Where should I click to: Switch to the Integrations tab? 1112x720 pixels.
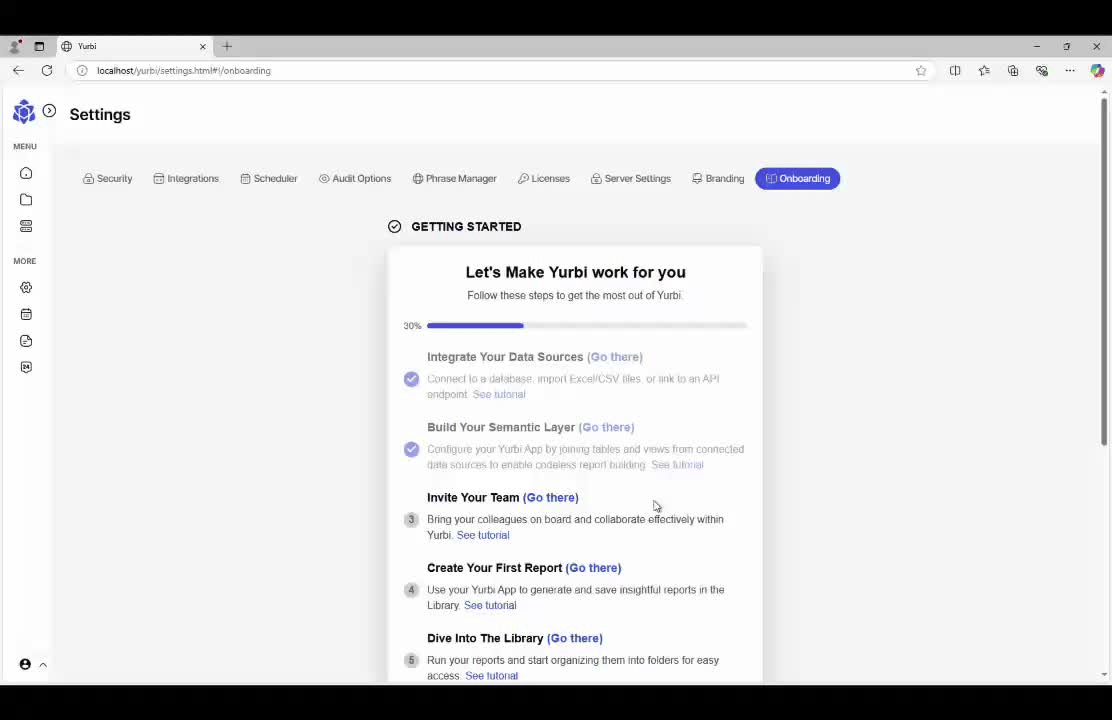[x=187, y=179]
